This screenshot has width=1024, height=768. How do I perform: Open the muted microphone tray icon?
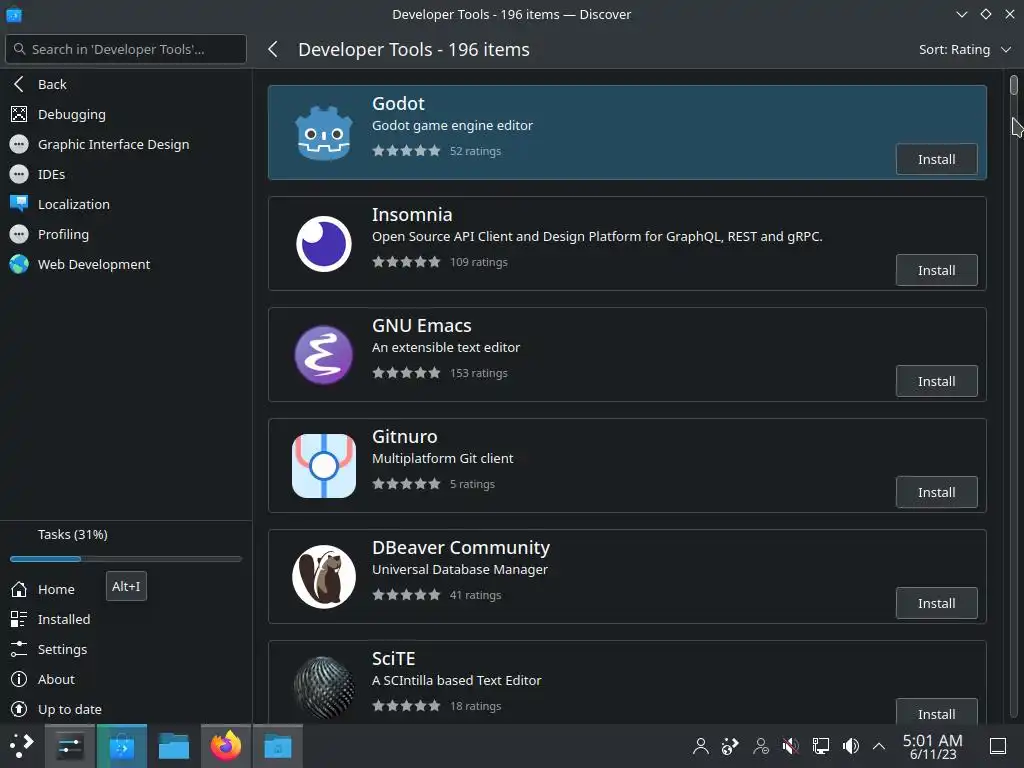[x=790, y=746]
